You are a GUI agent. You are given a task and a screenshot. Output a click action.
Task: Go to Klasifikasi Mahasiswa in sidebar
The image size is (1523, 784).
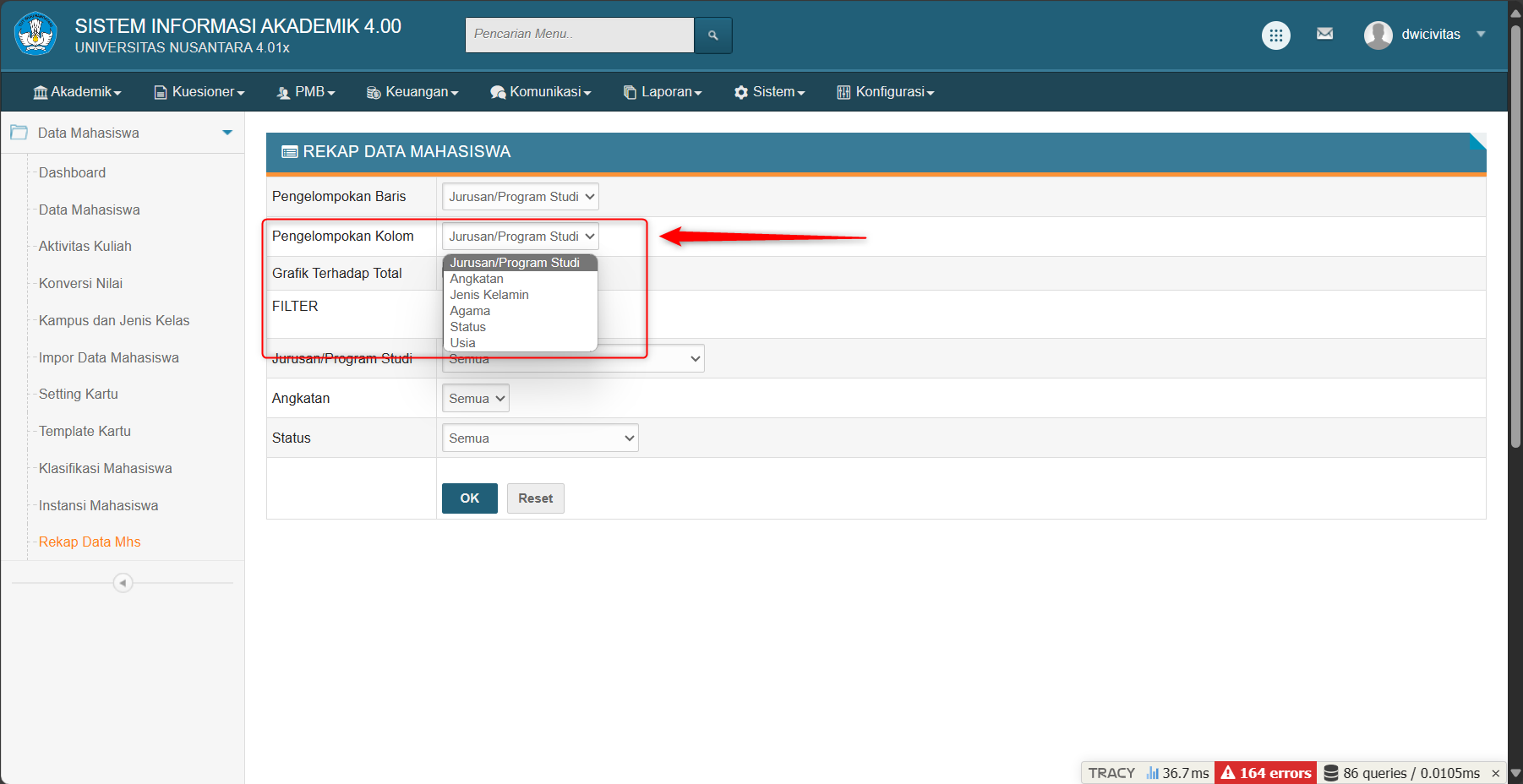(x=105, y=468)
